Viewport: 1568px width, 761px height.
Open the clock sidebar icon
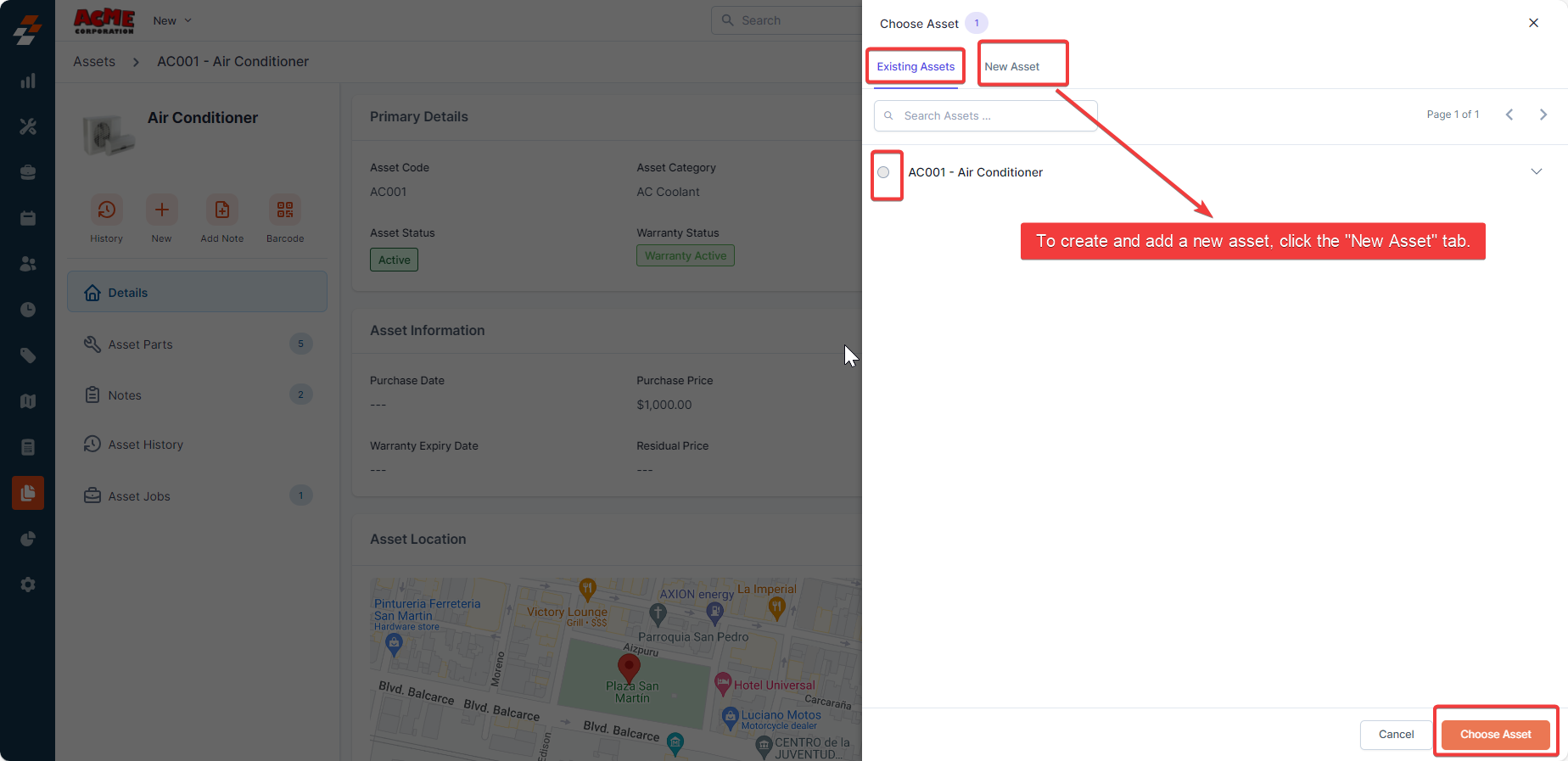(28, 310)
